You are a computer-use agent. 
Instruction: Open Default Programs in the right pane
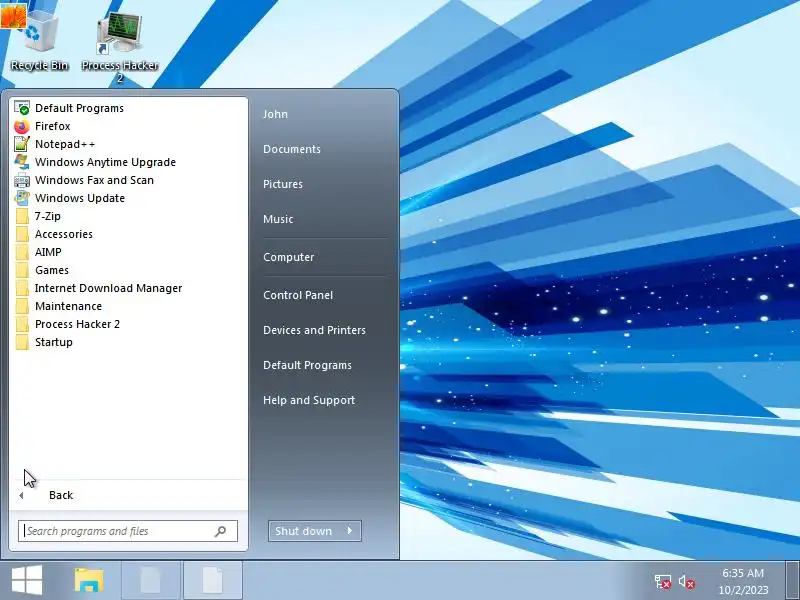(x=307, y=365)
